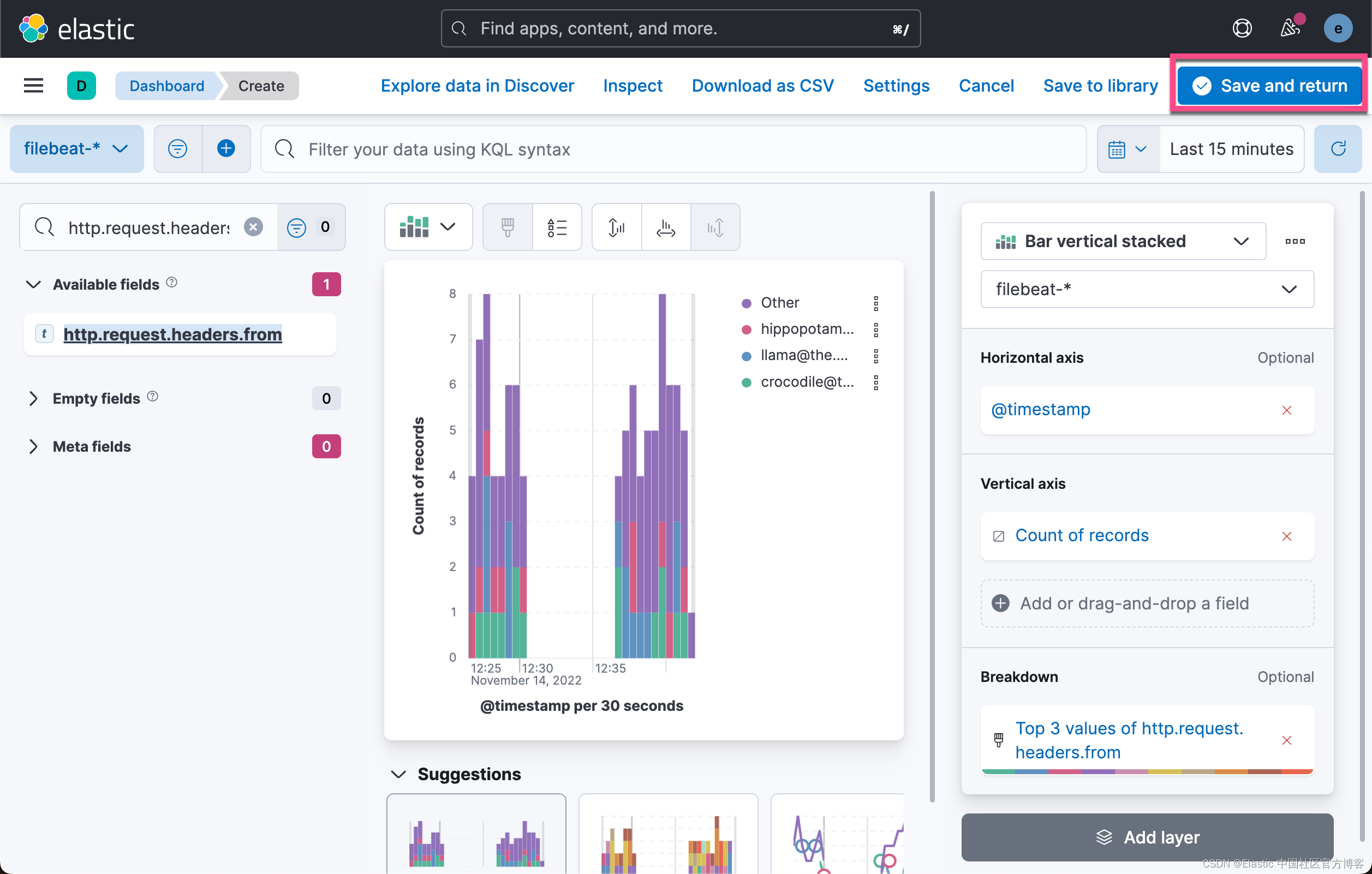This screenshot has height=874, width=1372.
Task: Click the bar vertical stacked chart icon
Action: point(1005,241)
